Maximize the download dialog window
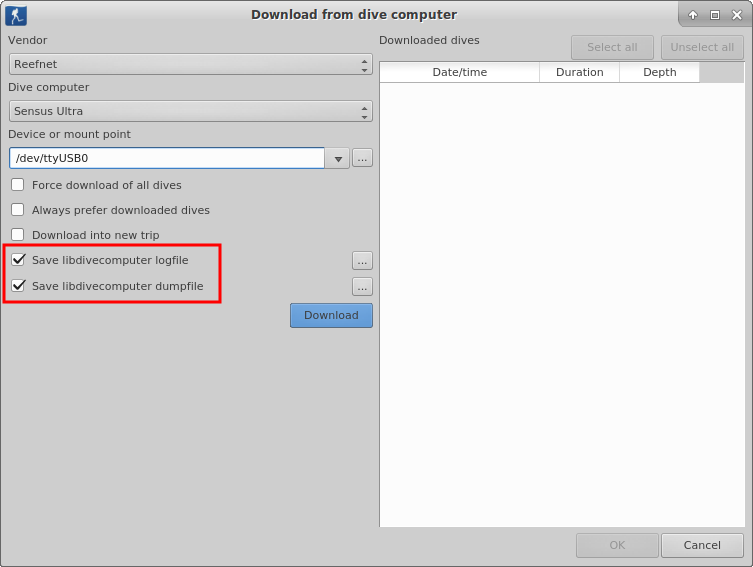Viewport: 753px width, 567px height. point(715,15)
